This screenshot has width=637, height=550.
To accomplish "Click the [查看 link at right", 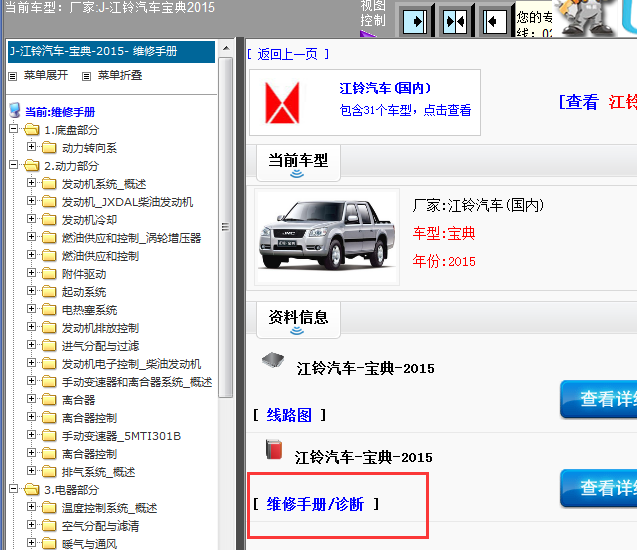I will [578, 102].
